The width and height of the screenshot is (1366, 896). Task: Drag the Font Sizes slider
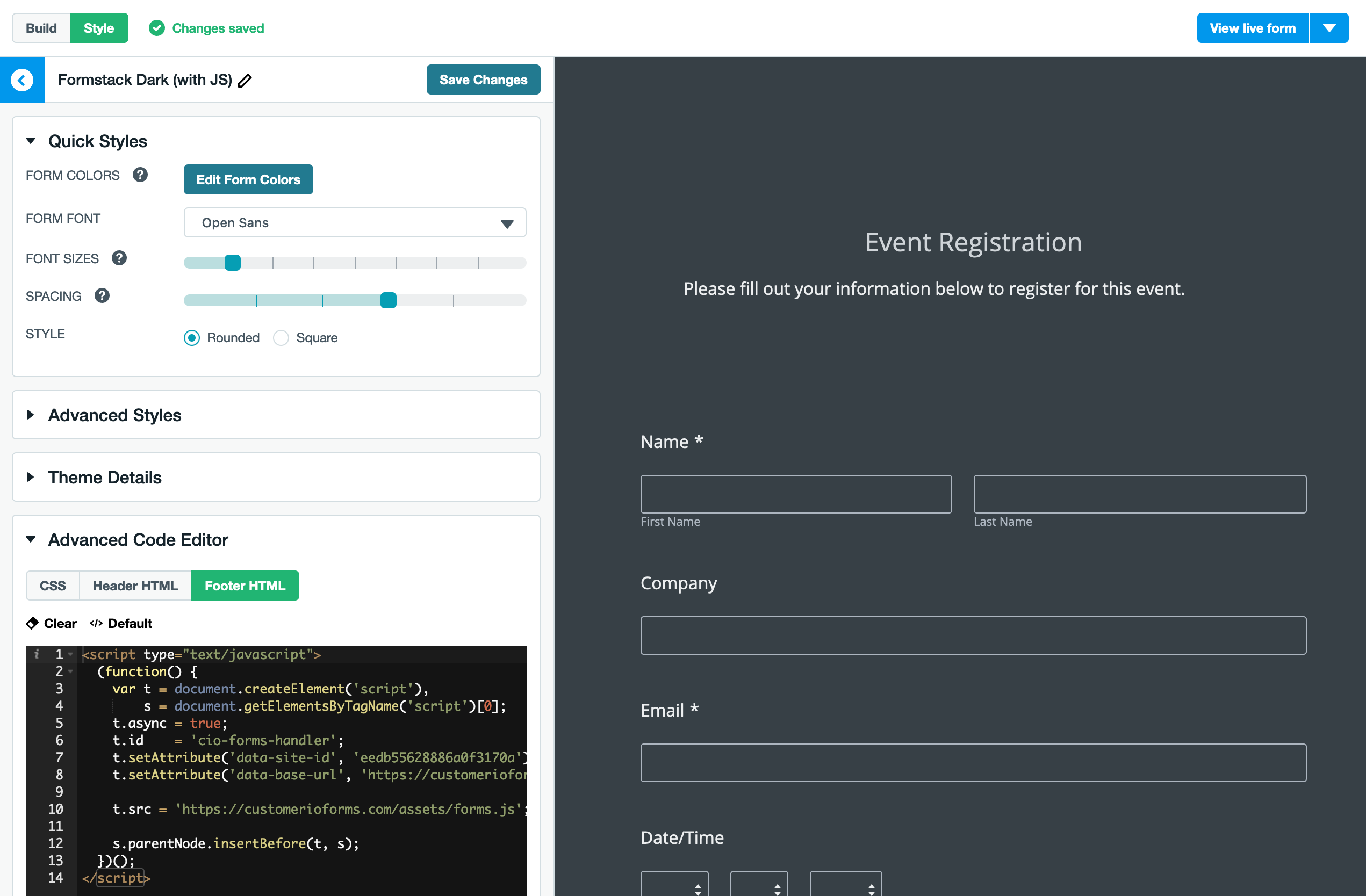pos(233,261)
